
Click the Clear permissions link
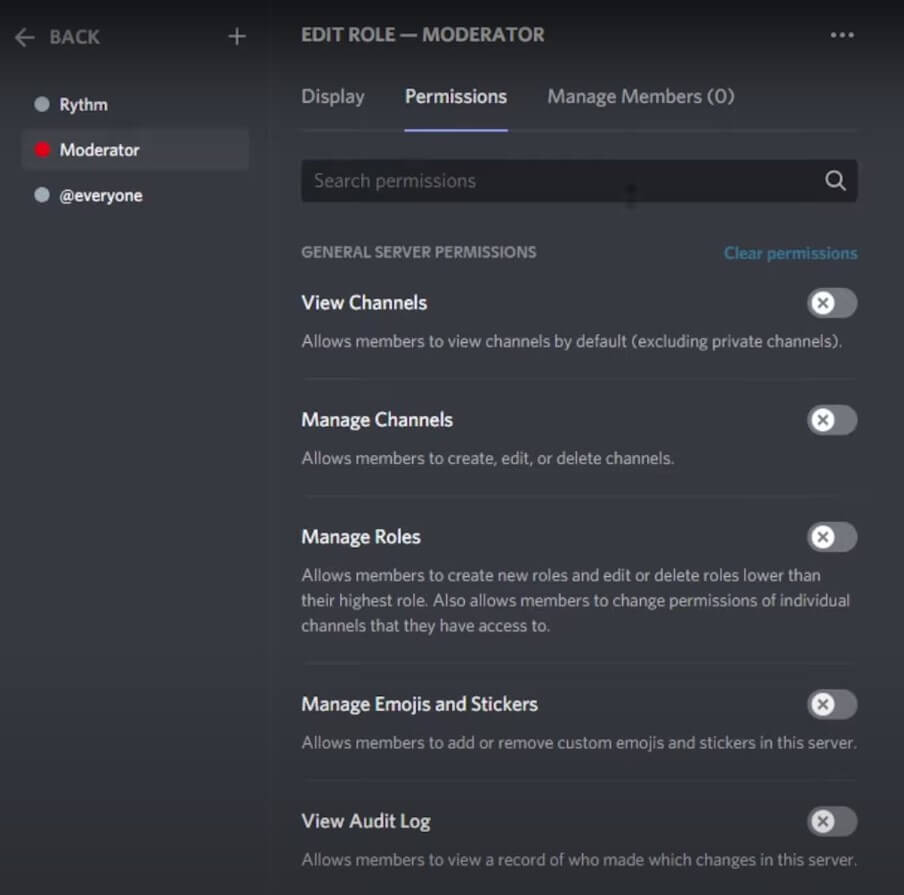click(790, 253)
